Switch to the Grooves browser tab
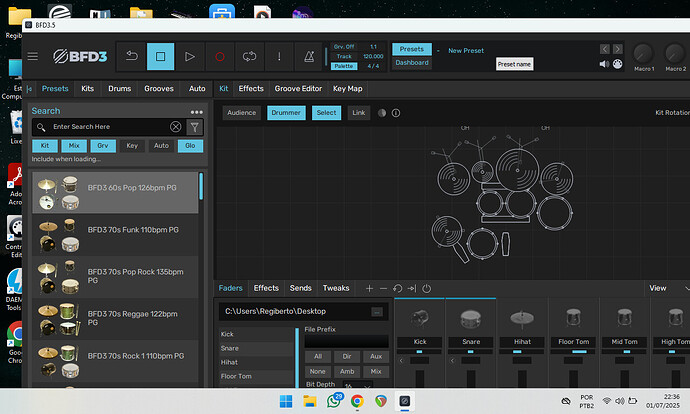 (159, 89)
